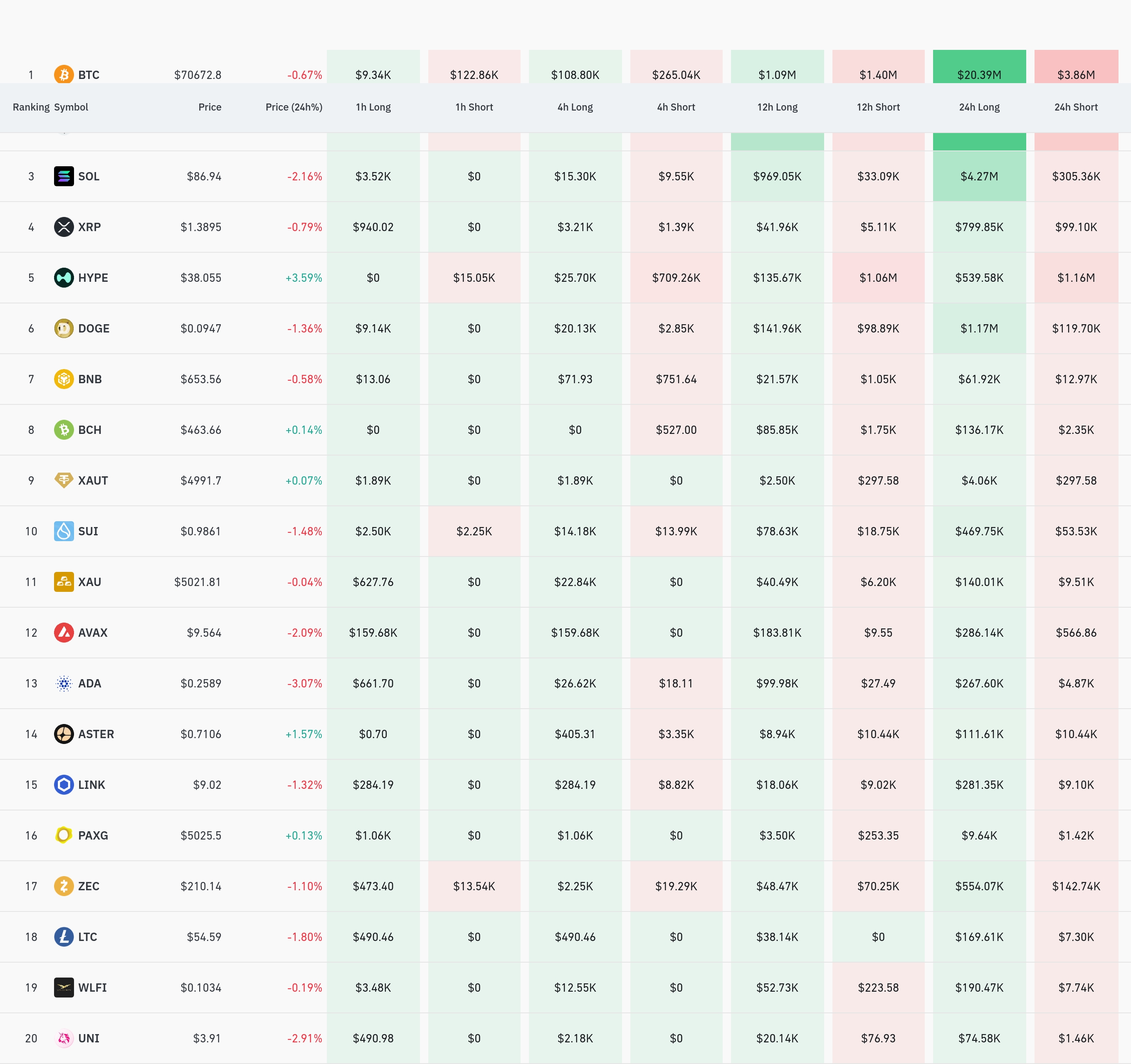Click the Dogecoin DOGE icon
Viewport: 1131px width, 1064px height.
(64, 328)
